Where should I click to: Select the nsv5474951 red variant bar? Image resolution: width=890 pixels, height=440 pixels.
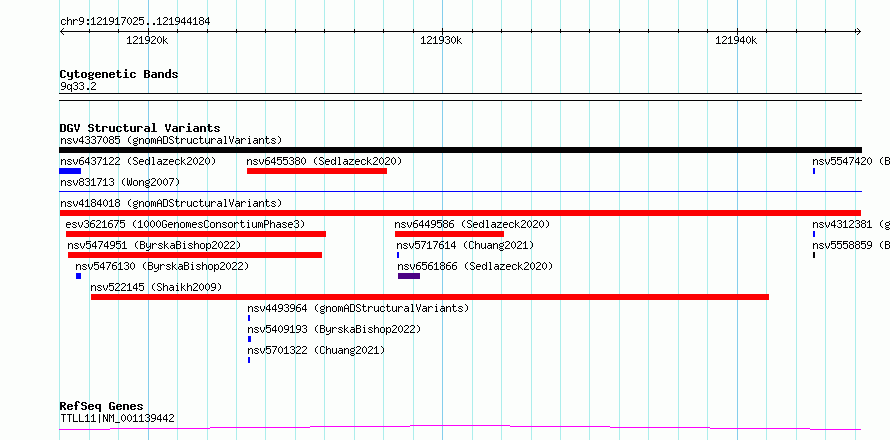click(x=195, y=255)
